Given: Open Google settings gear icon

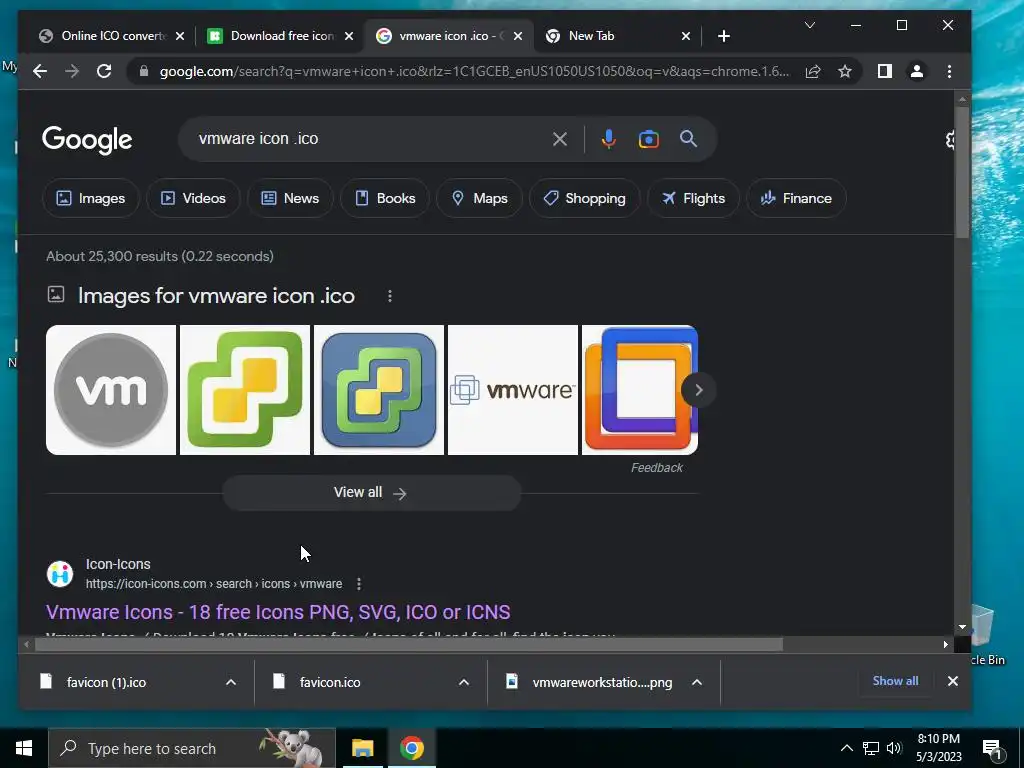Looking at the screenshot, I should [952, 139].
